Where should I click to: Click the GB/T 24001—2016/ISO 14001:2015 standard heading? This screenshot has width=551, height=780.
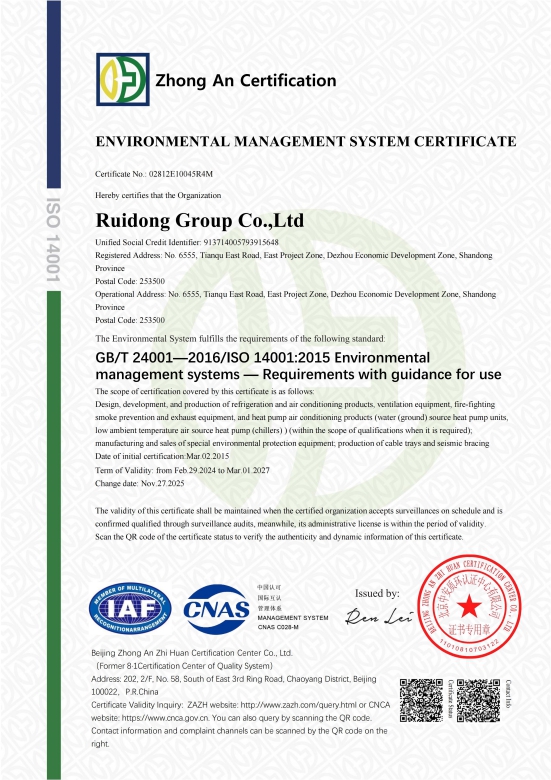coord(298,366)
